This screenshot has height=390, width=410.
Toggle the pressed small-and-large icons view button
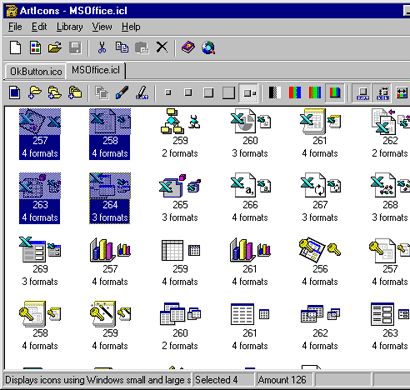tap(249, 93)
